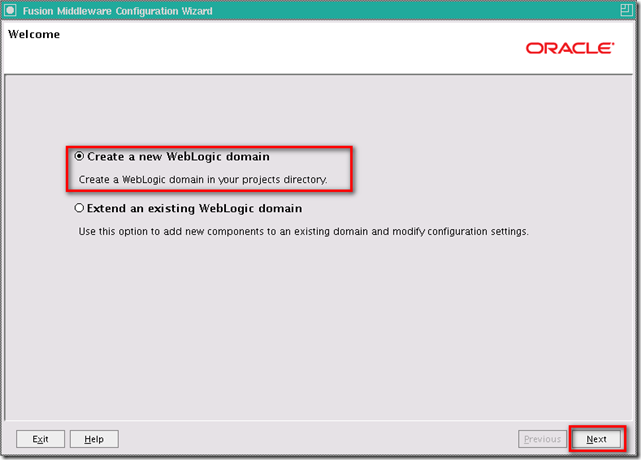This screenshot has width=641, height=460.
Task: Click the window menu icon in title bar
Action: [10, 10]
